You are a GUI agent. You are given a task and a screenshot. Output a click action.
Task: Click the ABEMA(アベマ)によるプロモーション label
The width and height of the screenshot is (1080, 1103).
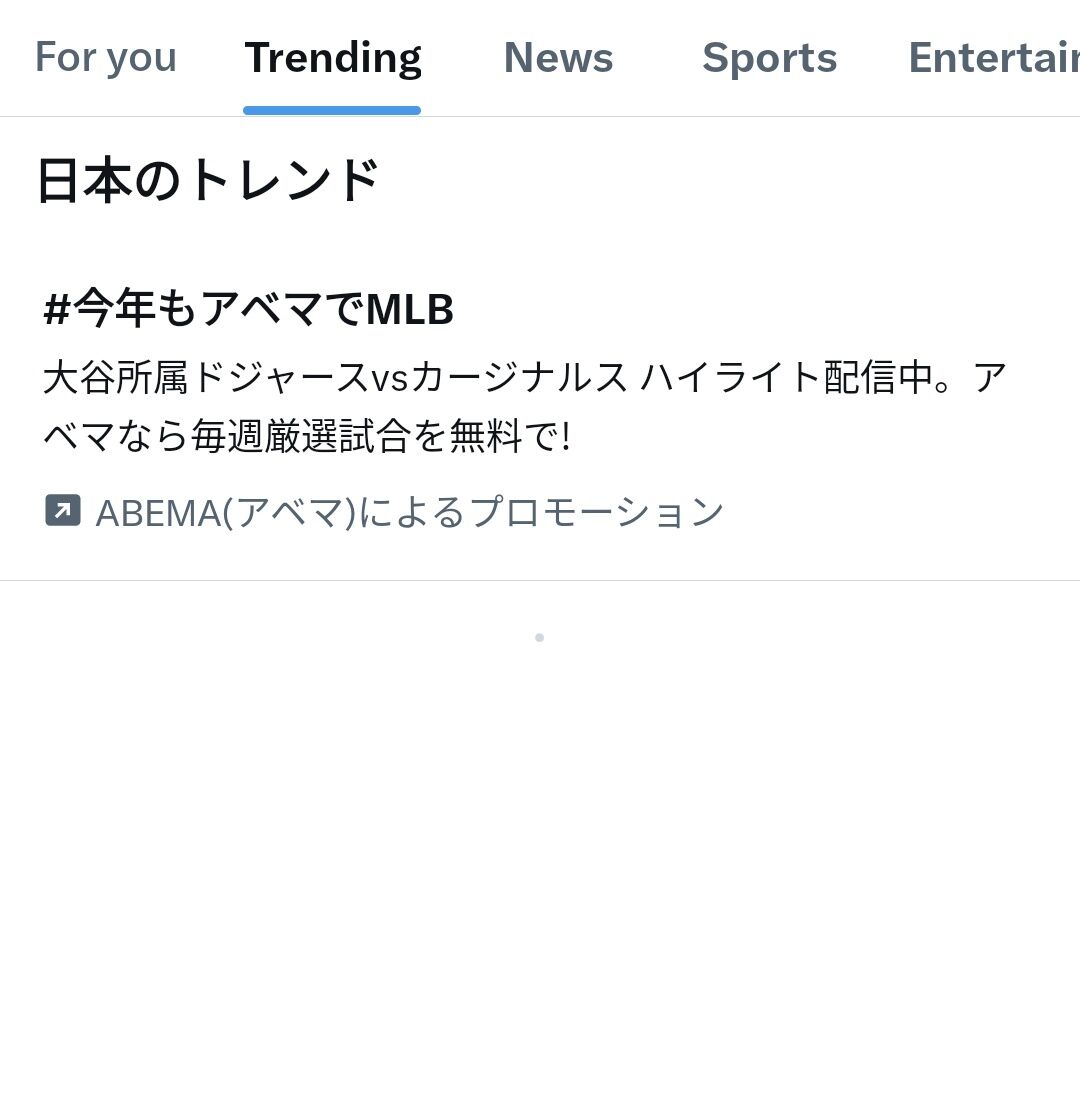pyautogui.click(x=409, y=512)
